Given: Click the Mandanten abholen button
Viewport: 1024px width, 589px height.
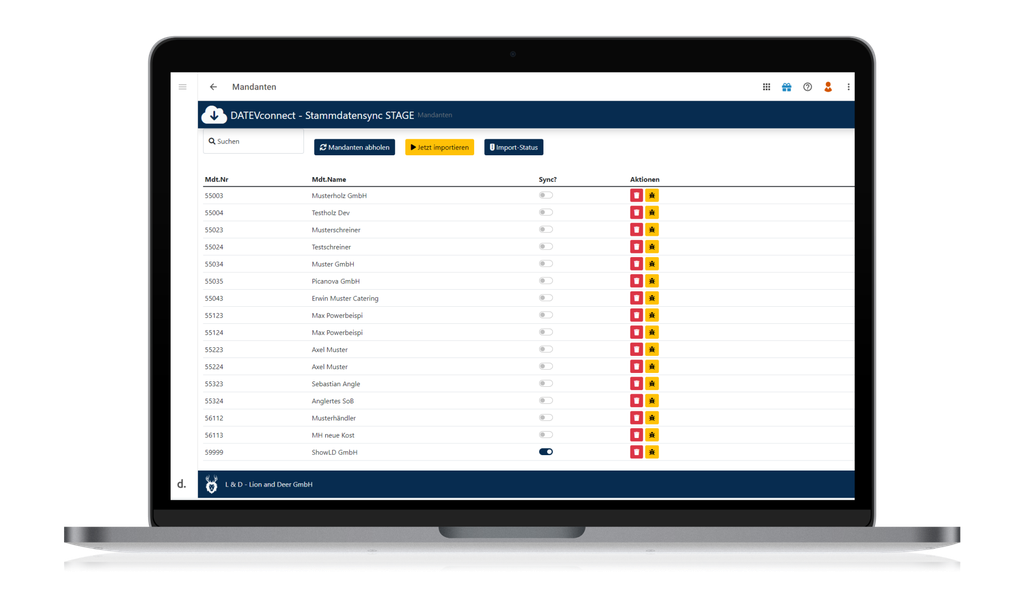Looking at the screenshot, I should tap(355, 148).
